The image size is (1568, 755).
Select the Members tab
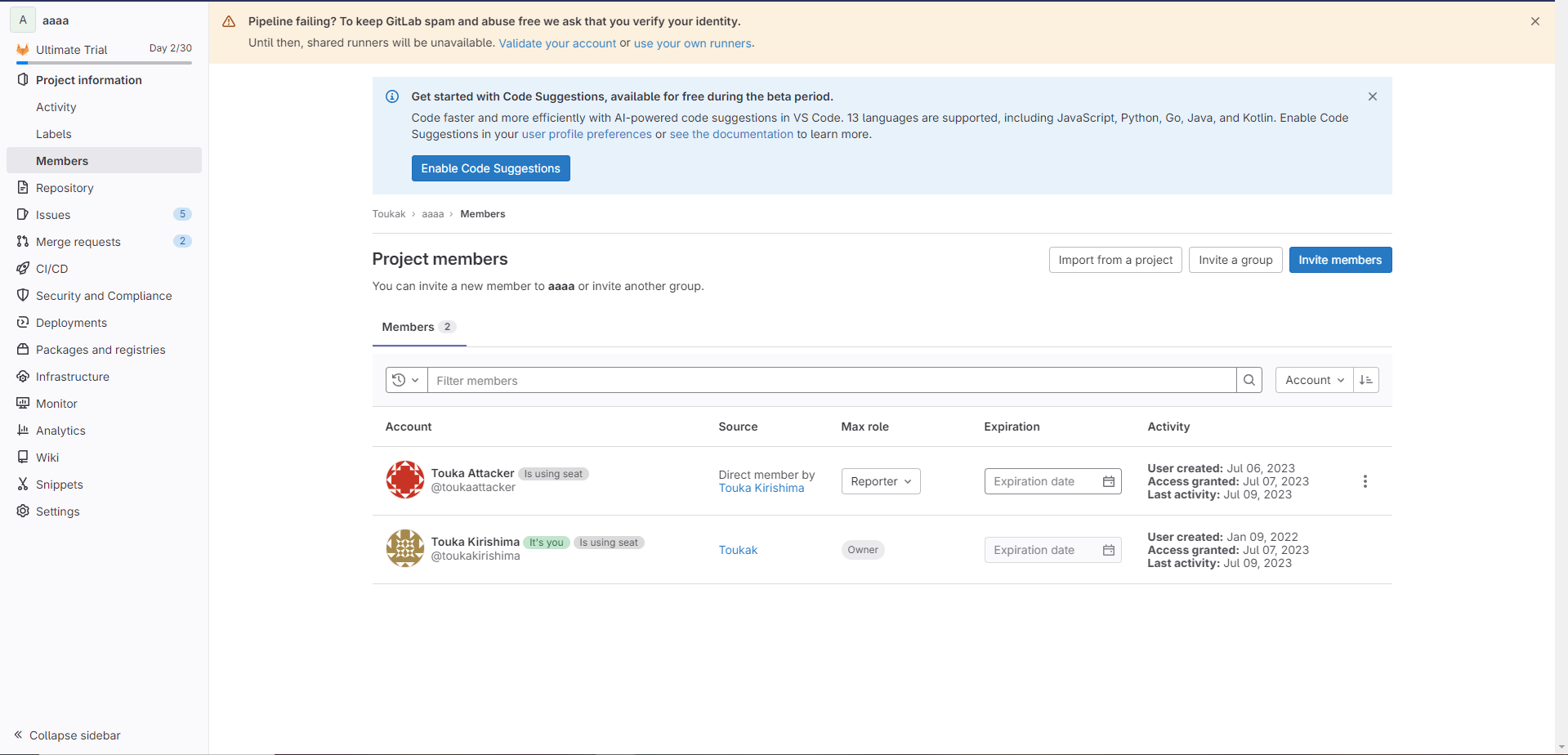coord(418,327)
